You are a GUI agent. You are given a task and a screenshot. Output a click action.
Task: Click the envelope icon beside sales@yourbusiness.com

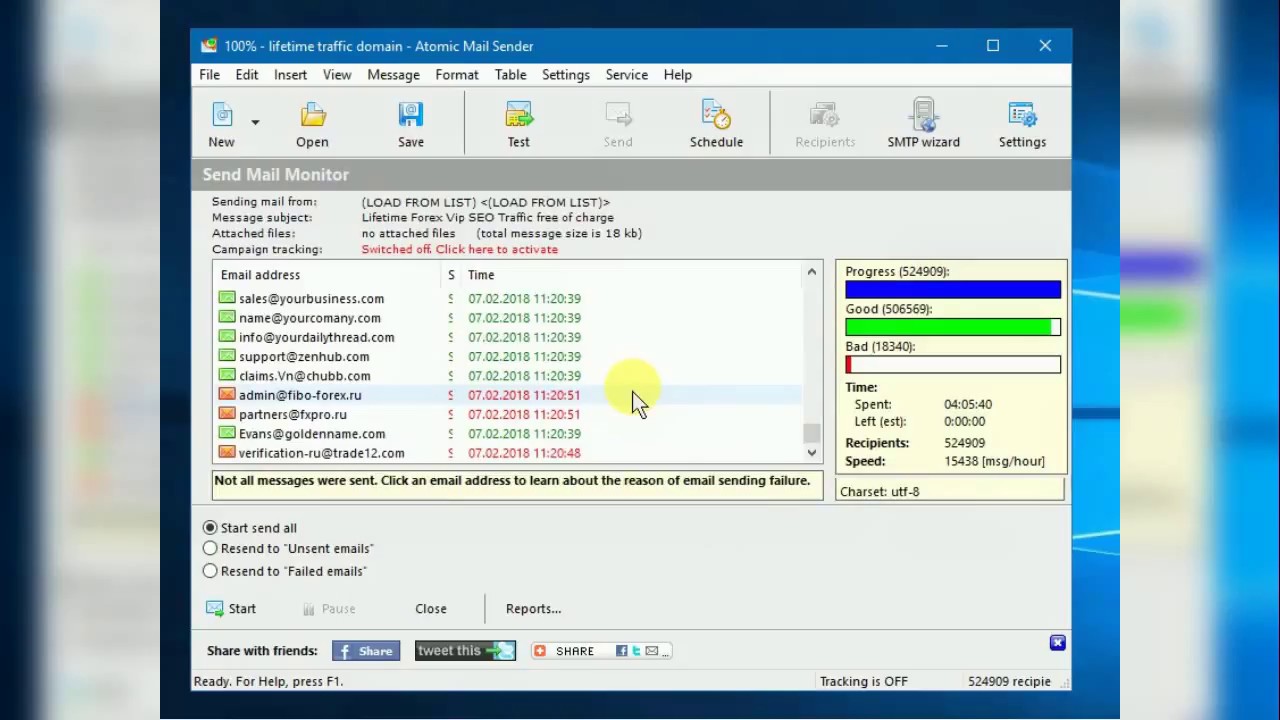[x=227, y=298]
